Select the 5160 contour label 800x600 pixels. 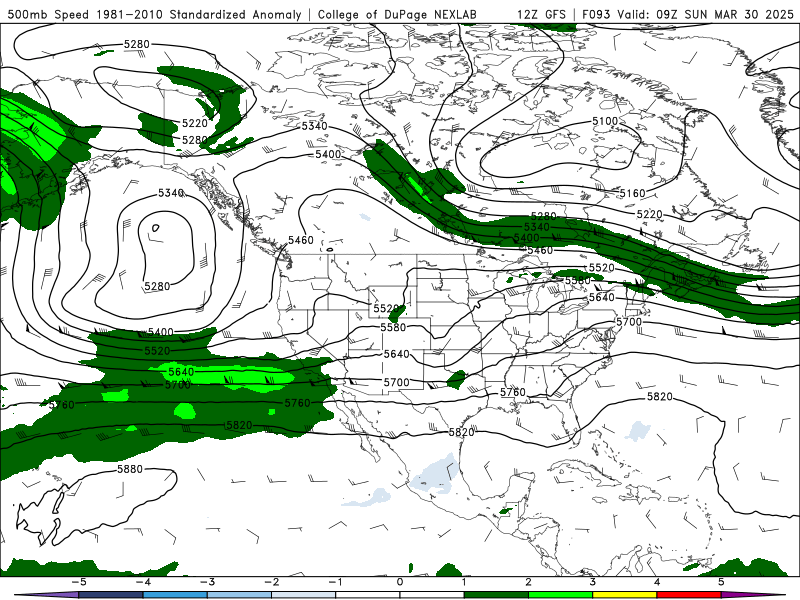[x=632, y=193]
